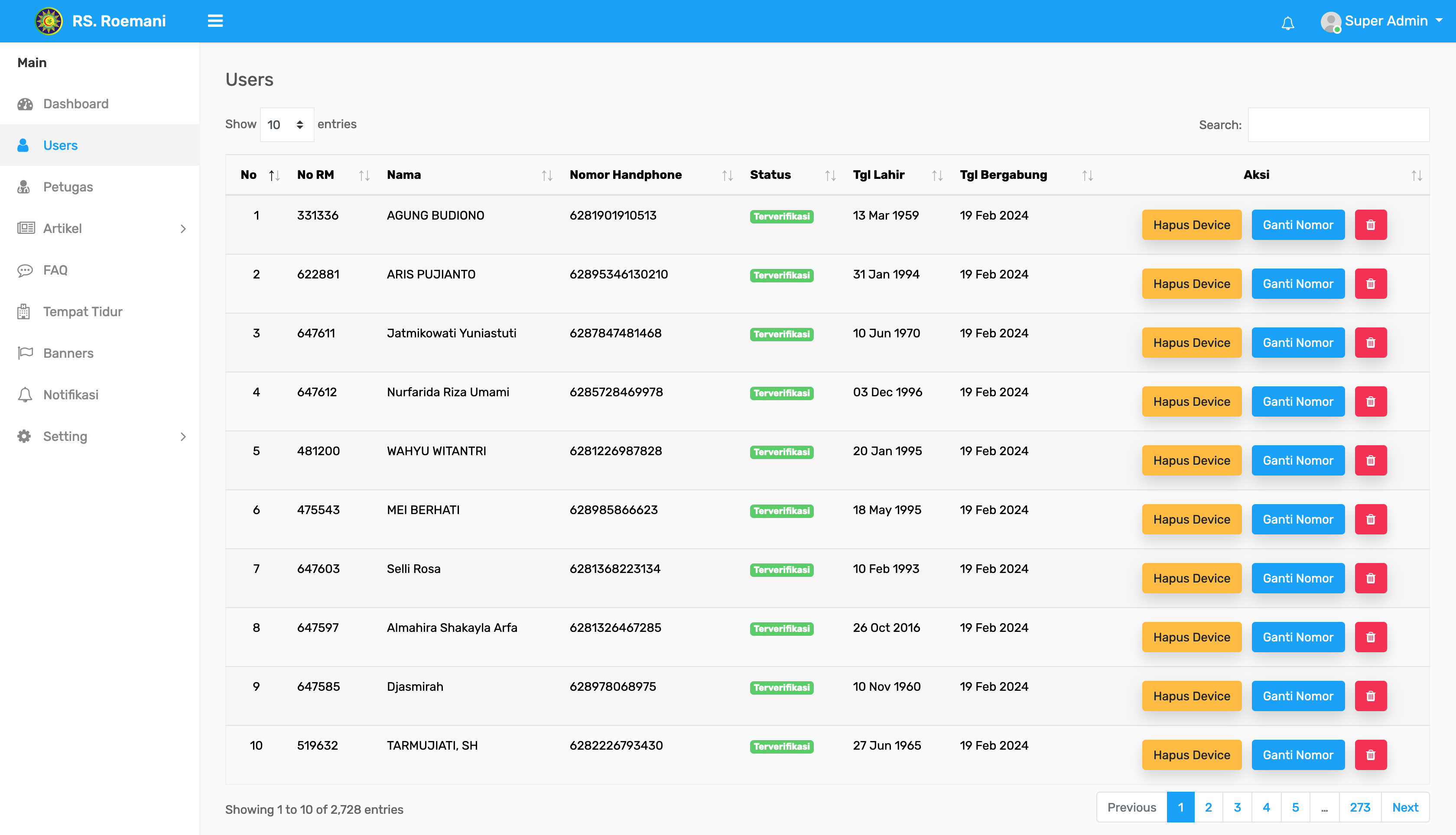Click the Next pagination button
The height and width of the screenshot is (835, 1456).
(x=1405, y=807)
